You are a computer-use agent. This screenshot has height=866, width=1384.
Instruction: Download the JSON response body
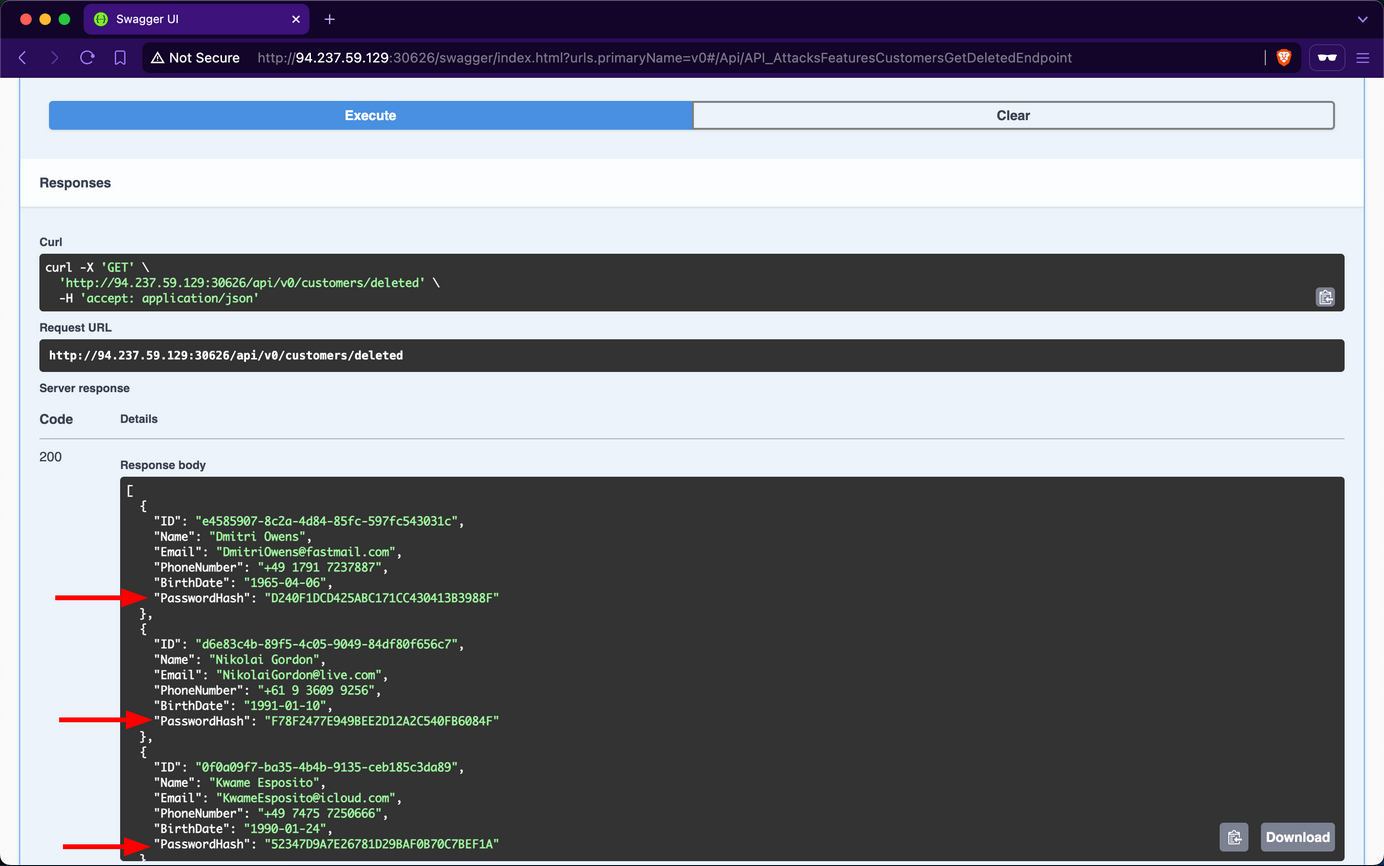[x=1297, y=836]
